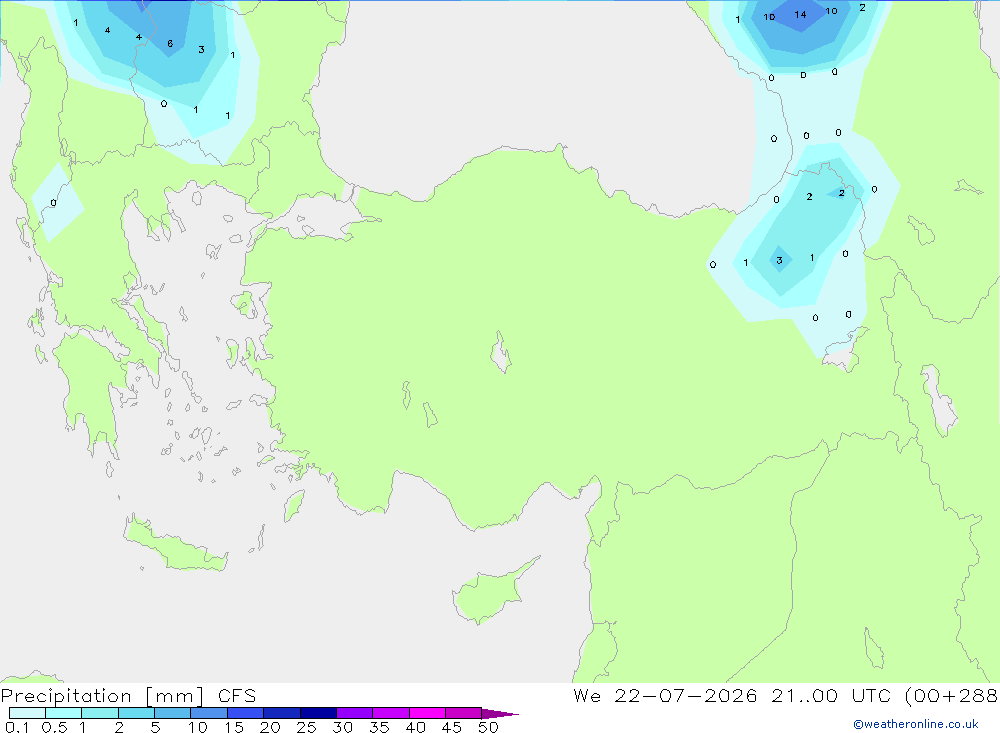The width and height of the screenshot is (1000, 733).
Task: Click the '25' legend scale label
Action: 306,727
